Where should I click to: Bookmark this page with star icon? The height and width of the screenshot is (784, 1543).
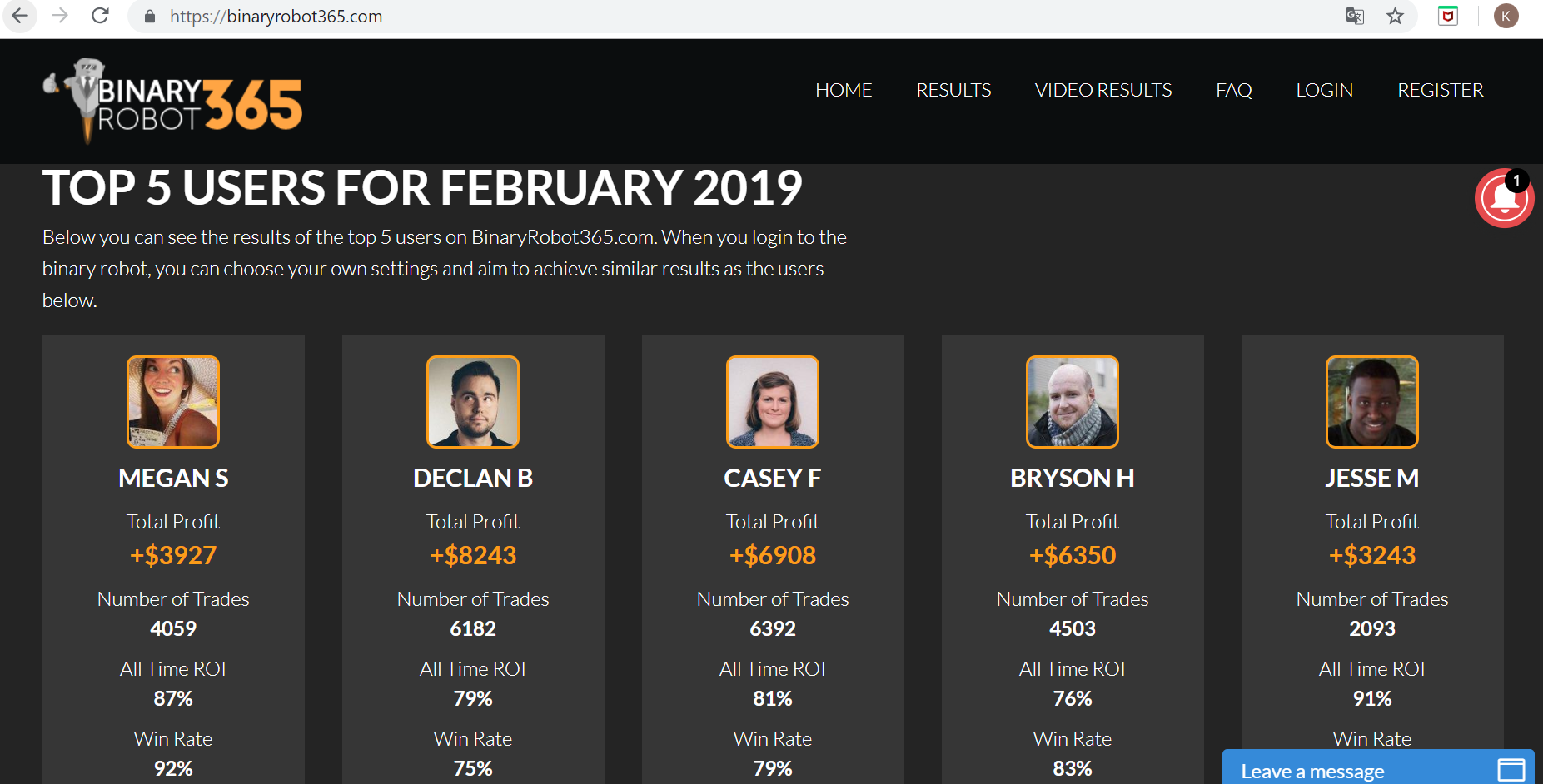(x=1396, y=16)
